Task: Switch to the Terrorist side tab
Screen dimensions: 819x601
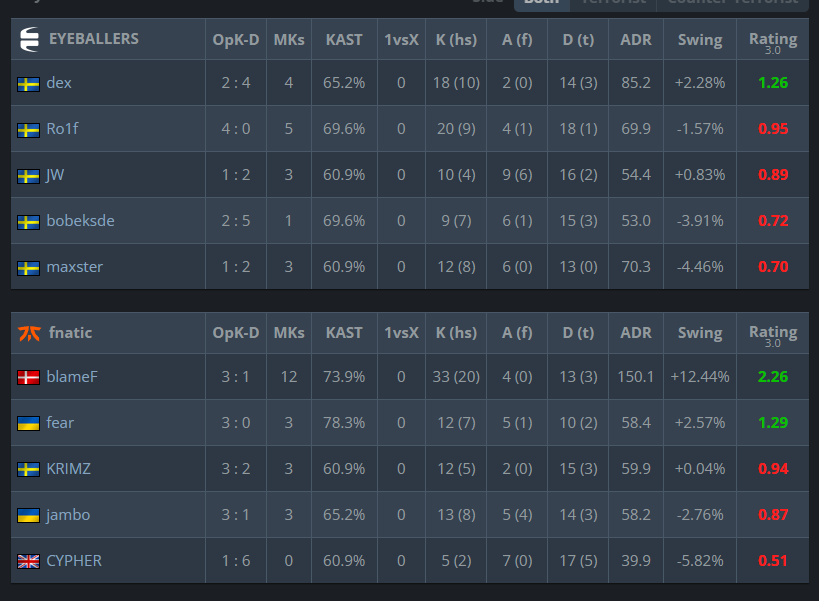Action: click(613, 3)
